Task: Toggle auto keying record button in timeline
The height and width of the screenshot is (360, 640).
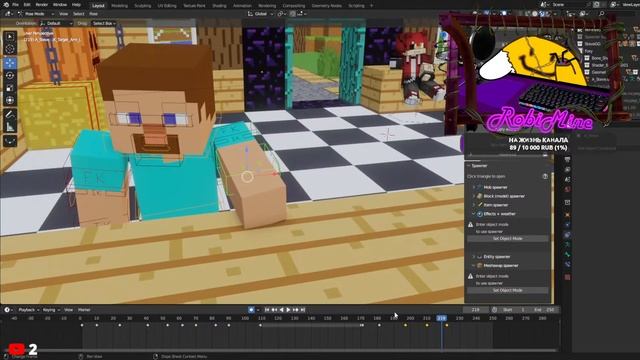Action: point(251,310)
